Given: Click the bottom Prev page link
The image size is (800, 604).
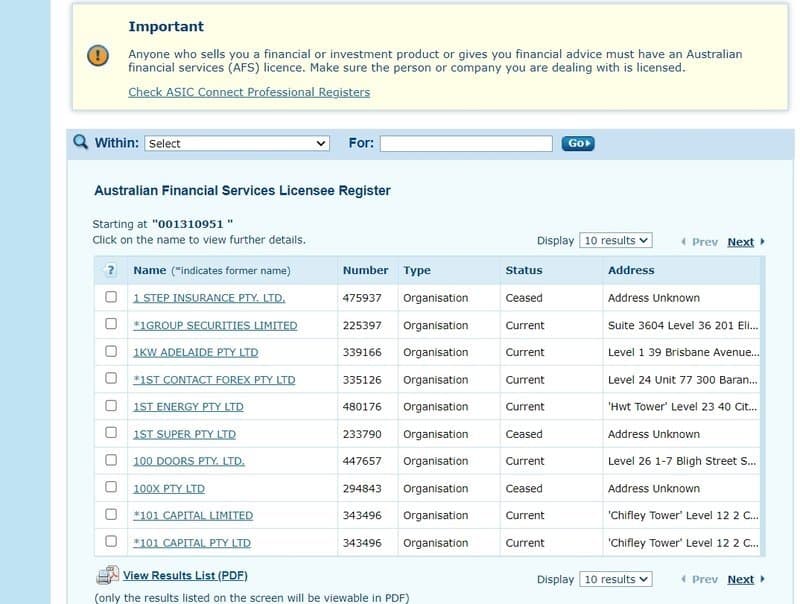Looking at the screenshot, I should click(x=705, y=579).
